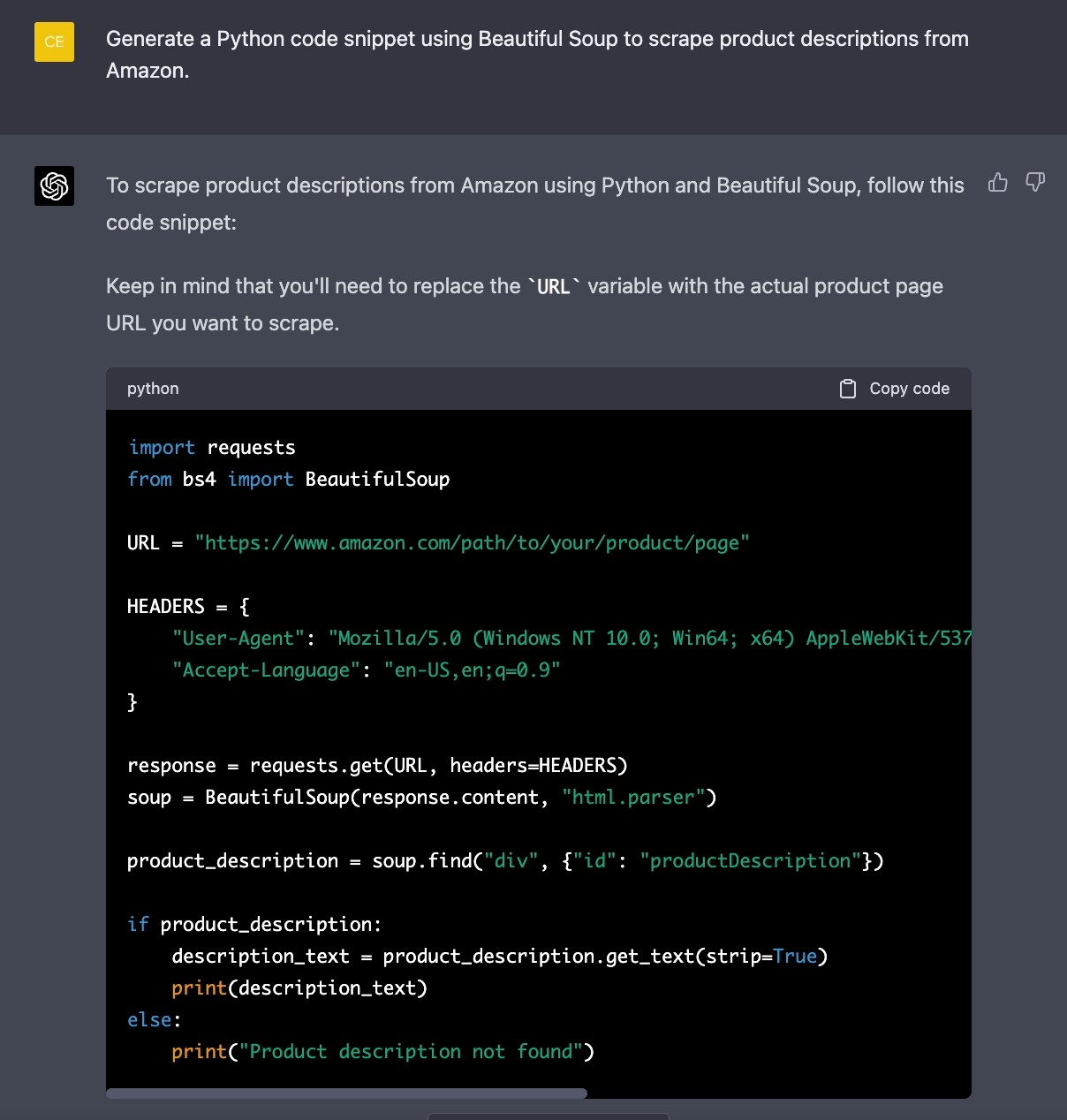1067x1120 pixels.
Task: Click the get_text(strip=True) code line
Action: click(x=499, y=957)
